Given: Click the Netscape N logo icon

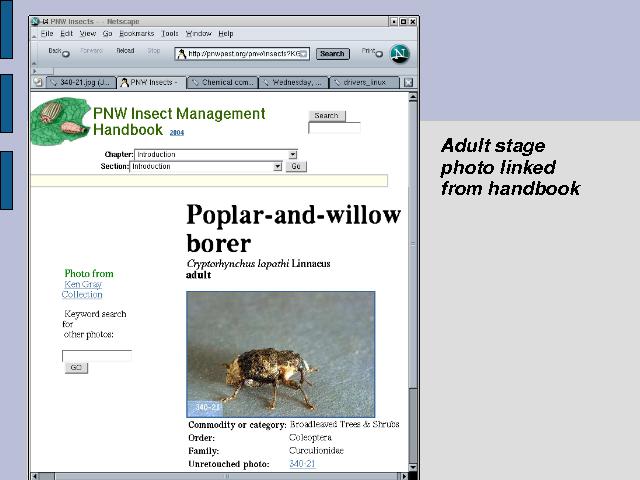Looking at the screenshot, I should 400,54.
